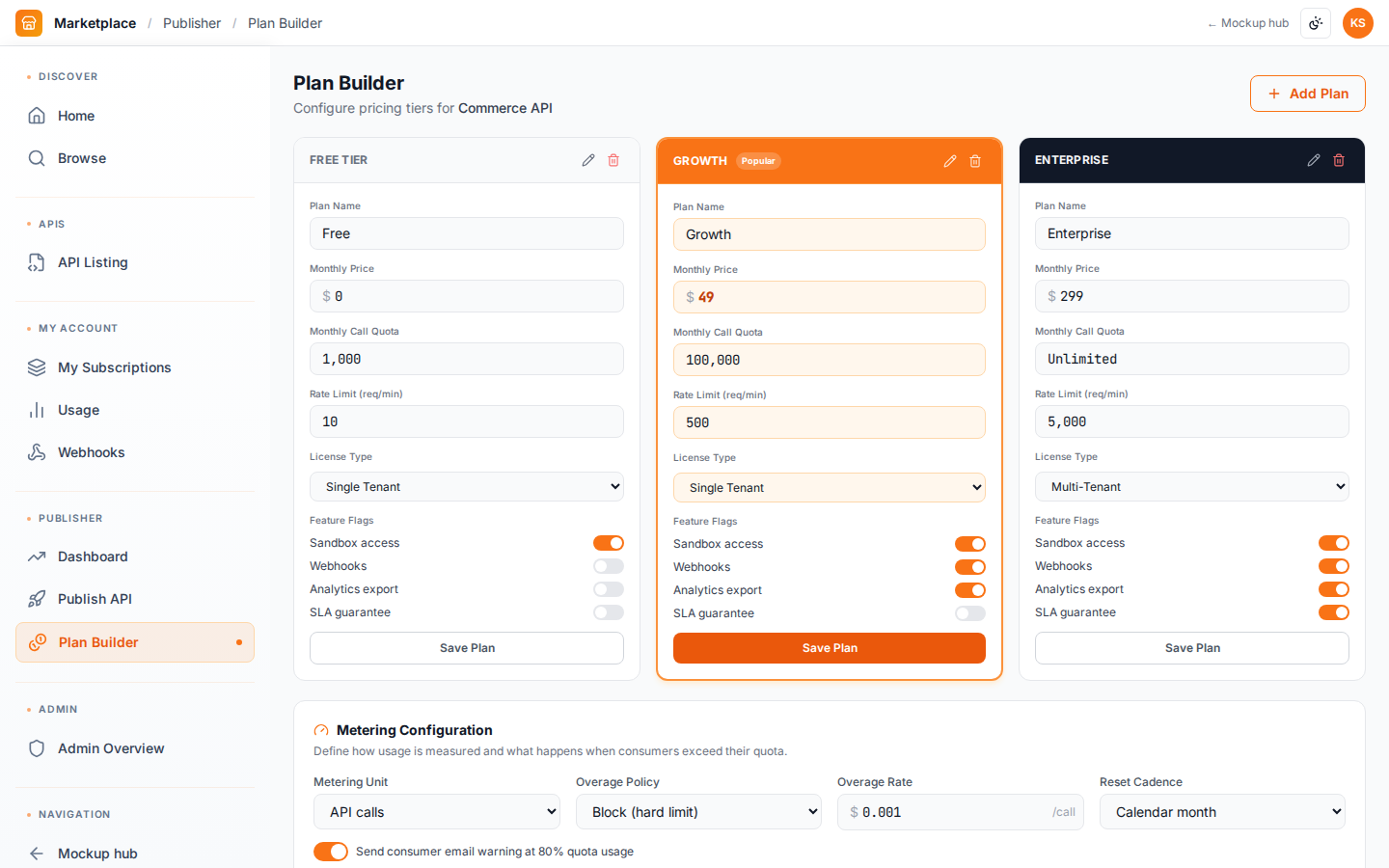Toggle the dark mode theme icon
This screenshot has height=868, width=1389.
click(x=1316, y=23)
